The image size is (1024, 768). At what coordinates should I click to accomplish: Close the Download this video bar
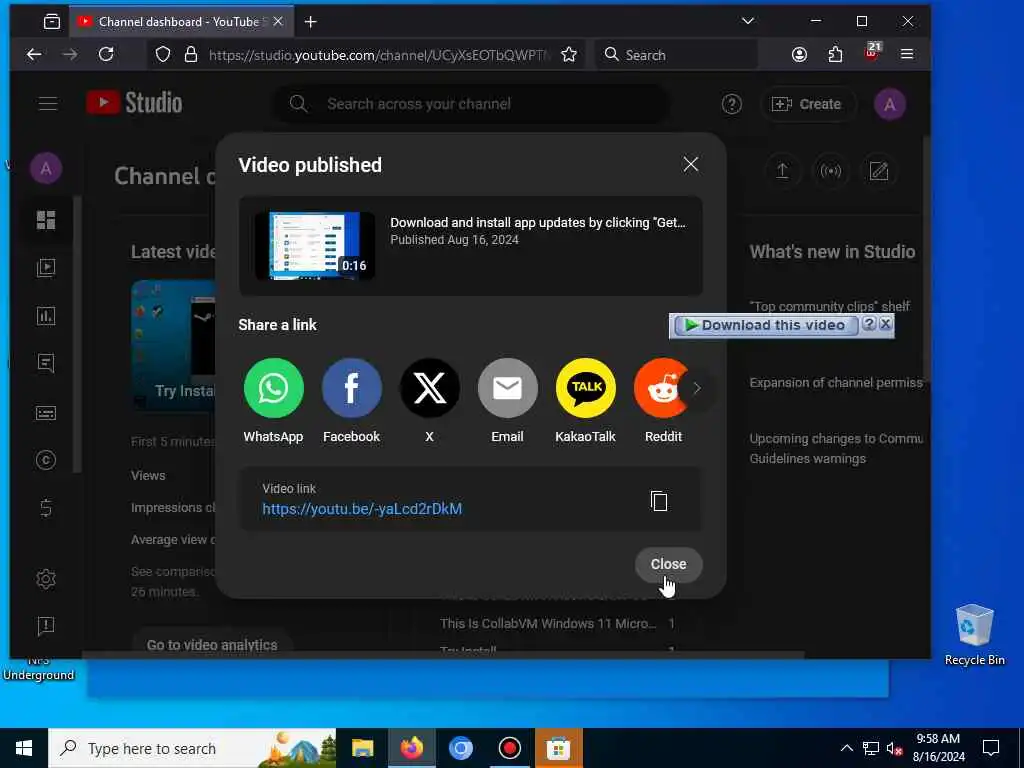pyautogui.click(x=886, y=324)
